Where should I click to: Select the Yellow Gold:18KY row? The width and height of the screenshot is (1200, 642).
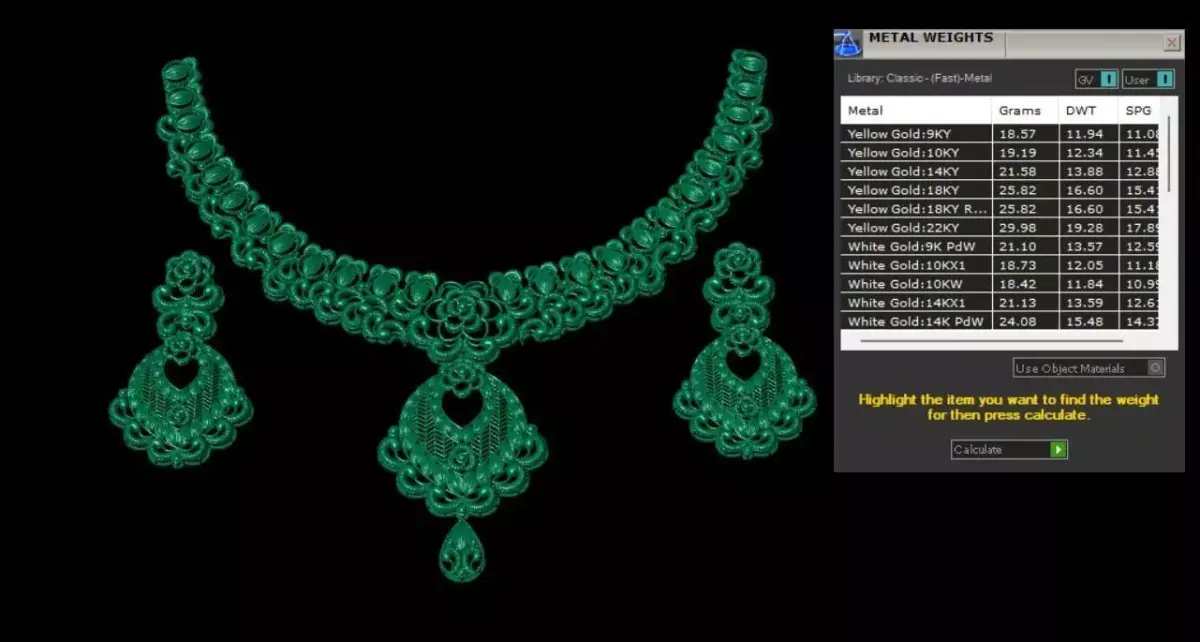1000,190
